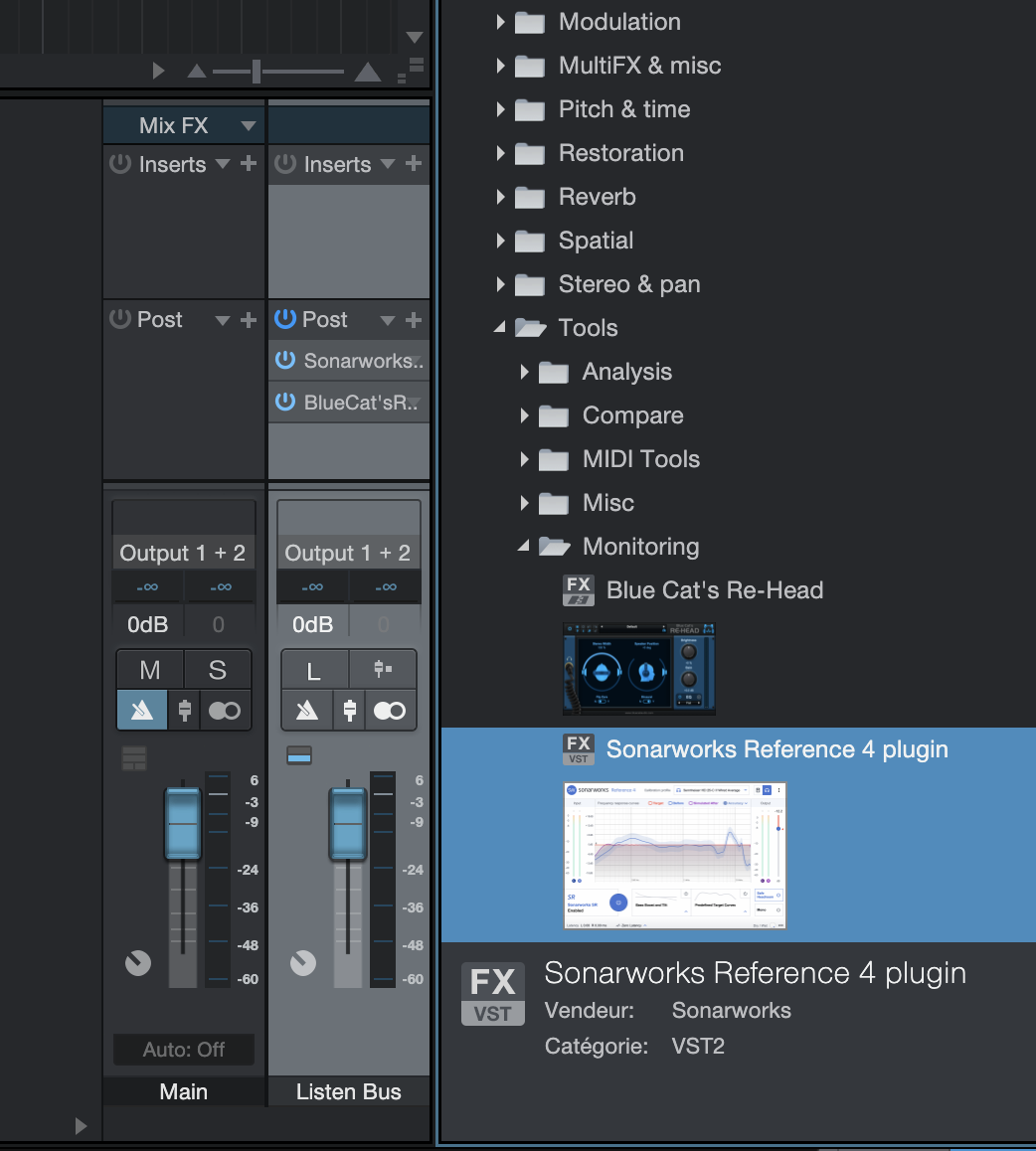This screenshot has width=1036, height=1151.
Task: Add an insert on Main channel
Action: (249, 163)
